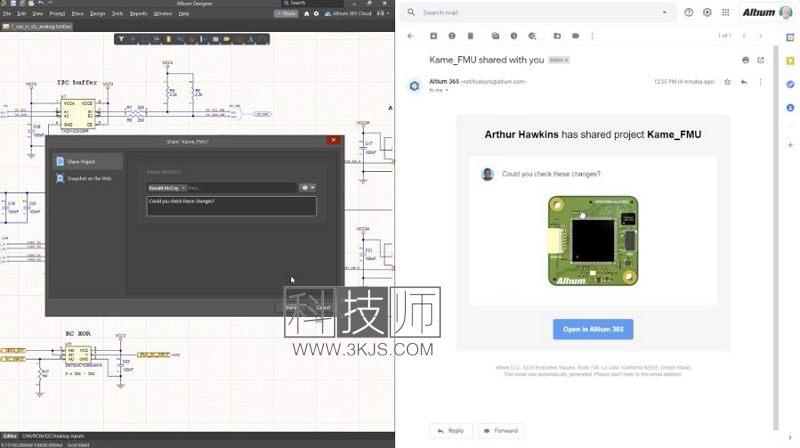Open more options in Gmail toolbar

(592, 36)
